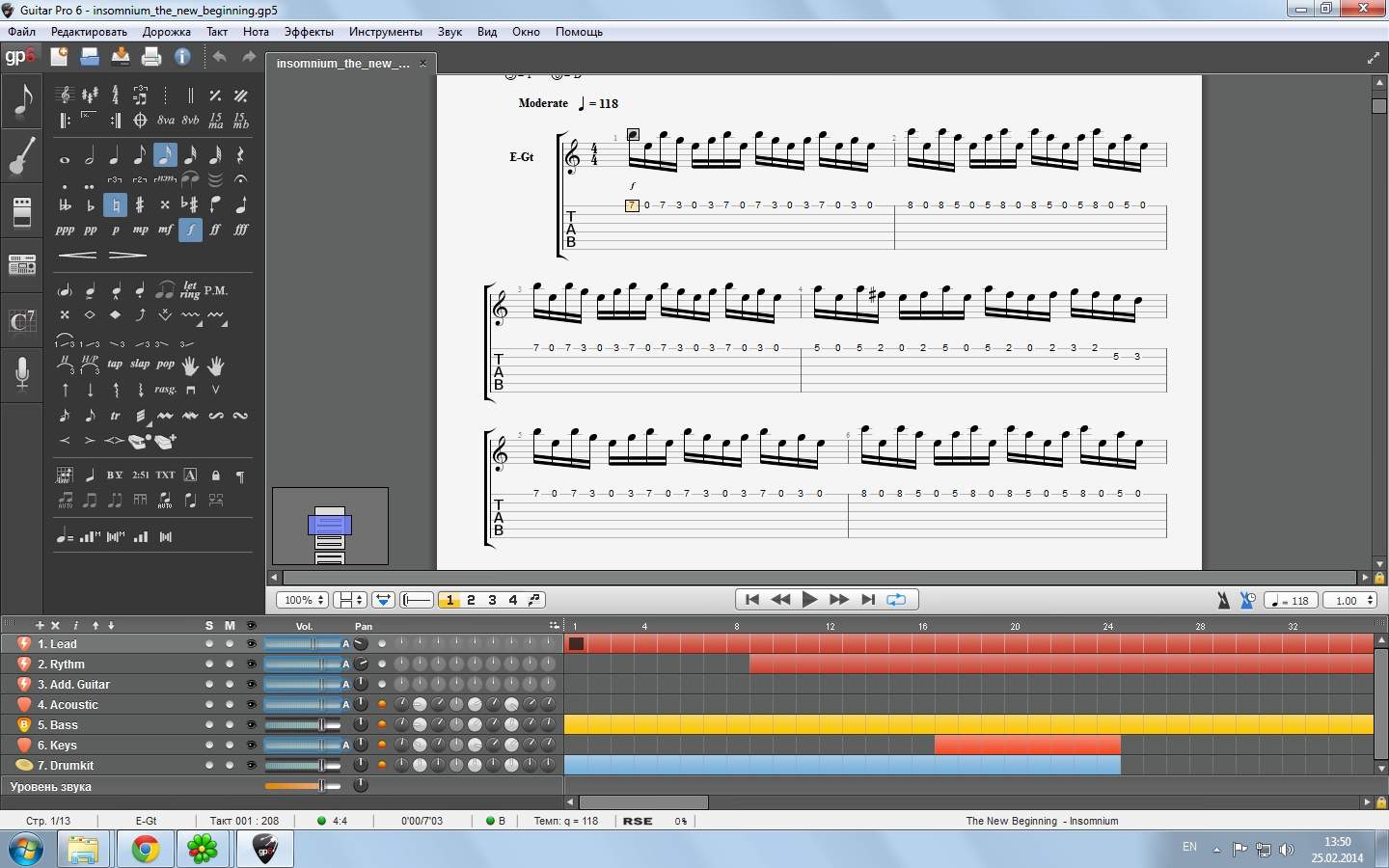
Task: Open Chrome from the taskbar
Action: click(x=146, y=849)
